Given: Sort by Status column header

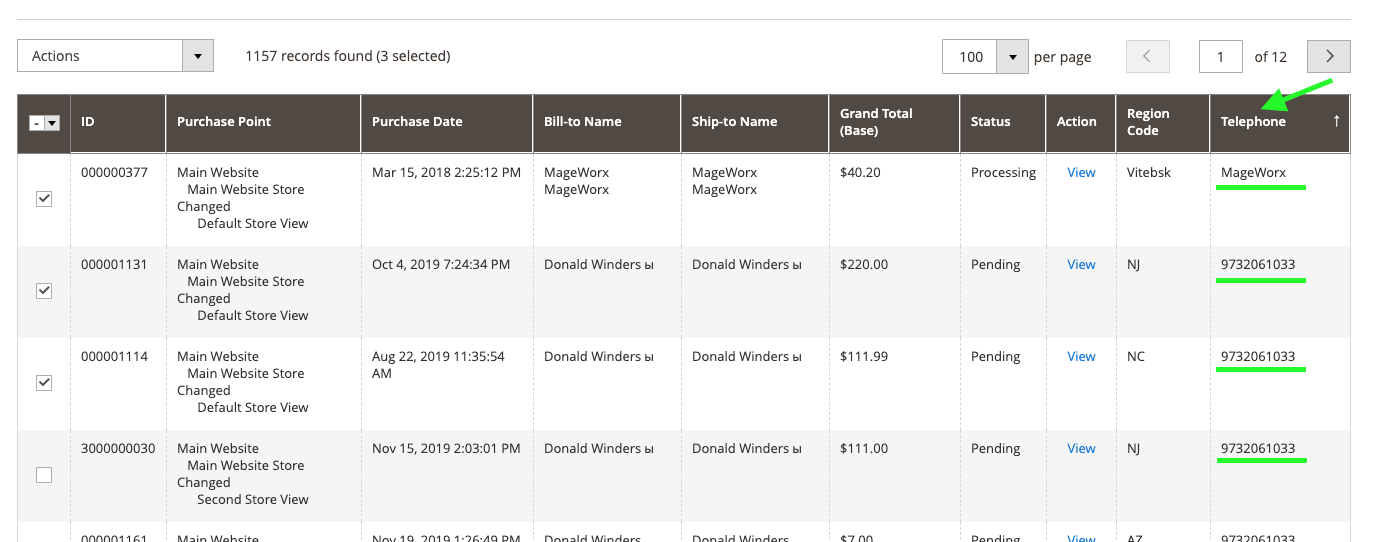Looking at the screenshot, I should point(990,122).
